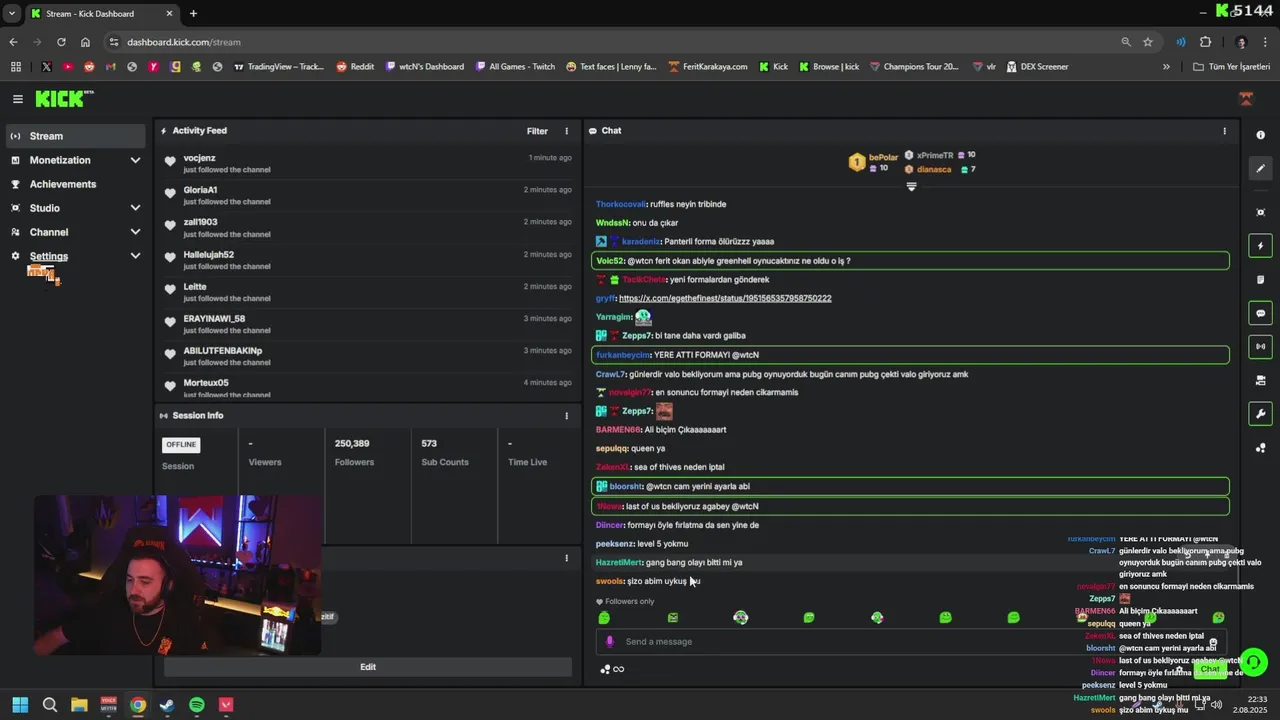Click the Filter button in Activity Feed
The image size is (1280, 720).
click(x=537, y=131)
